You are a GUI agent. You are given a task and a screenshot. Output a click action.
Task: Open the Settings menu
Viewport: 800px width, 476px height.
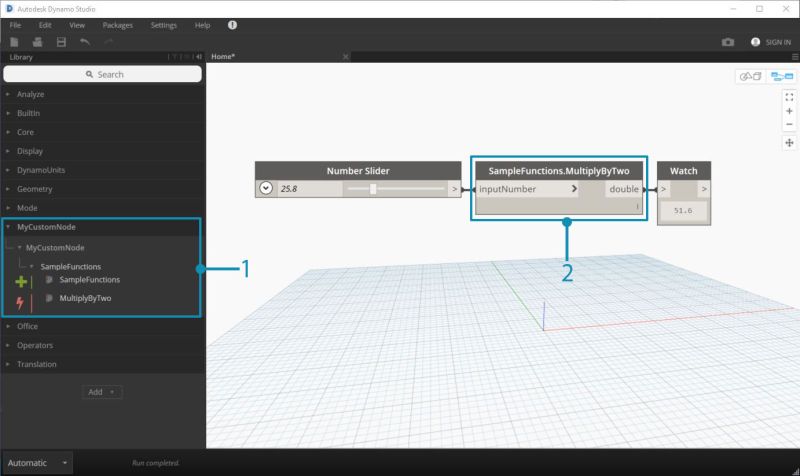point(163,25)
